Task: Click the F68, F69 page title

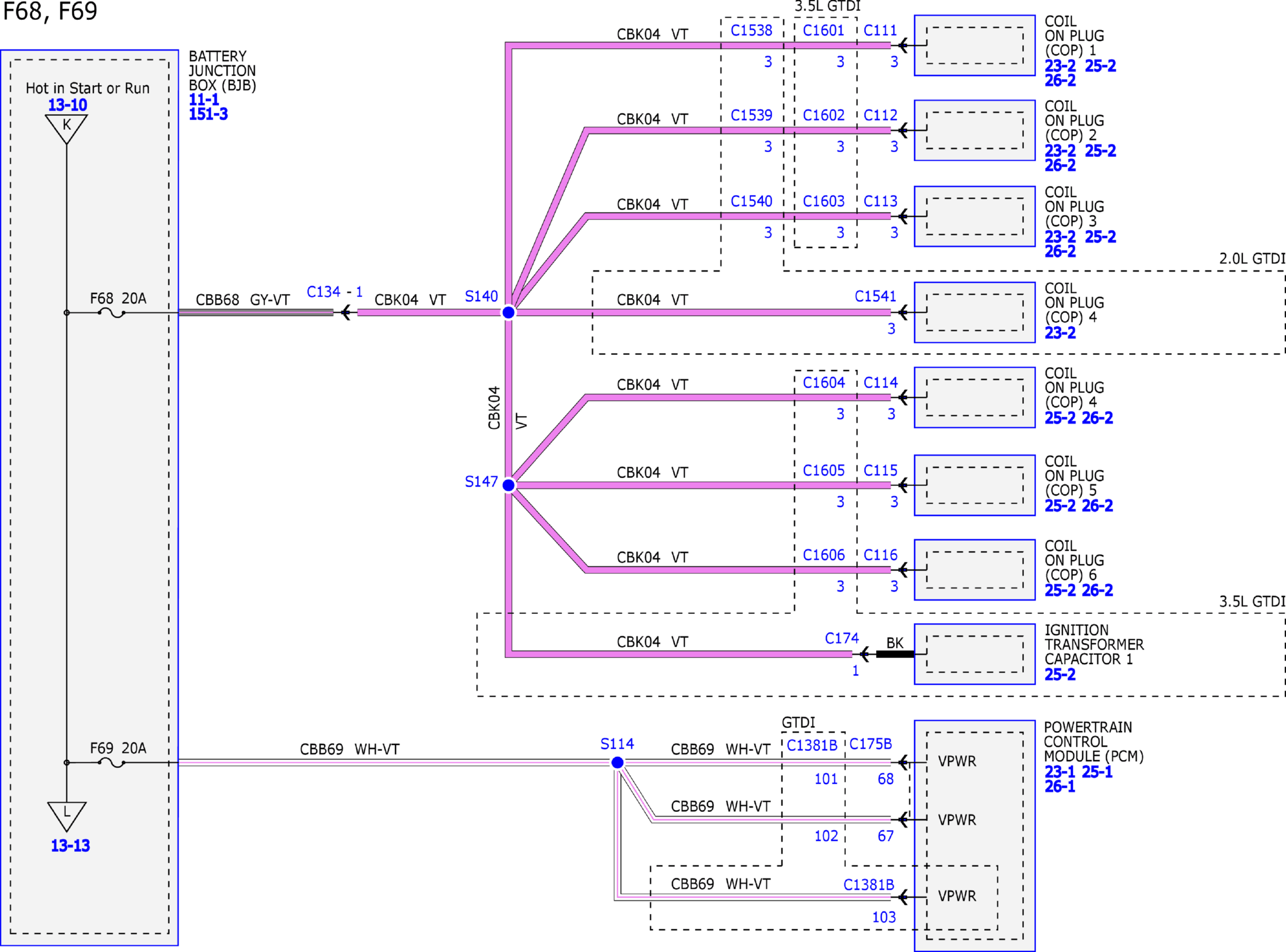Action: (50, 11)
